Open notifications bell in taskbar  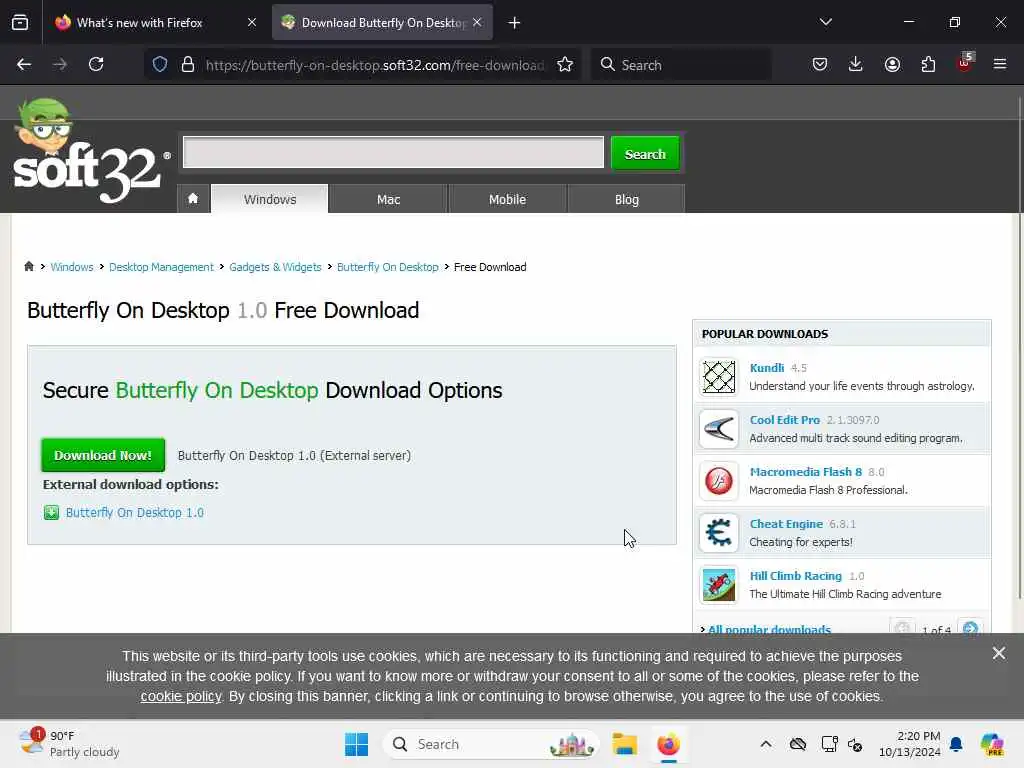(x=956, y=744)
